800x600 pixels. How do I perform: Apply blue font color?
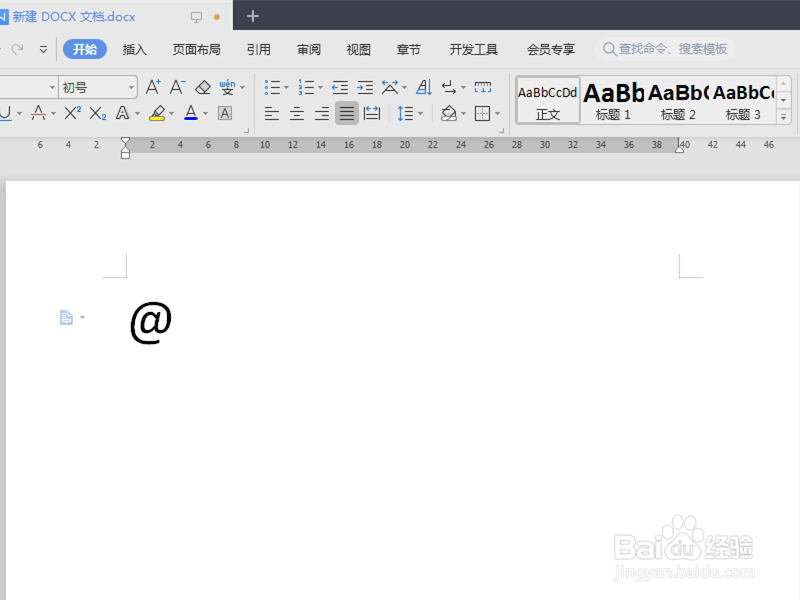[x=191, y=113]
